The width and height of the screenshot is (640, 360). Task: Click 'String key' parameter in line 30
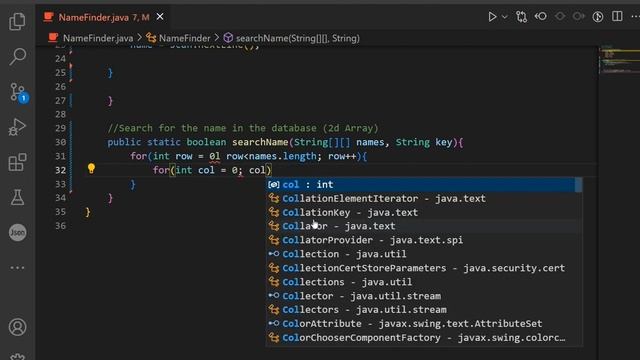pos(424,142)
